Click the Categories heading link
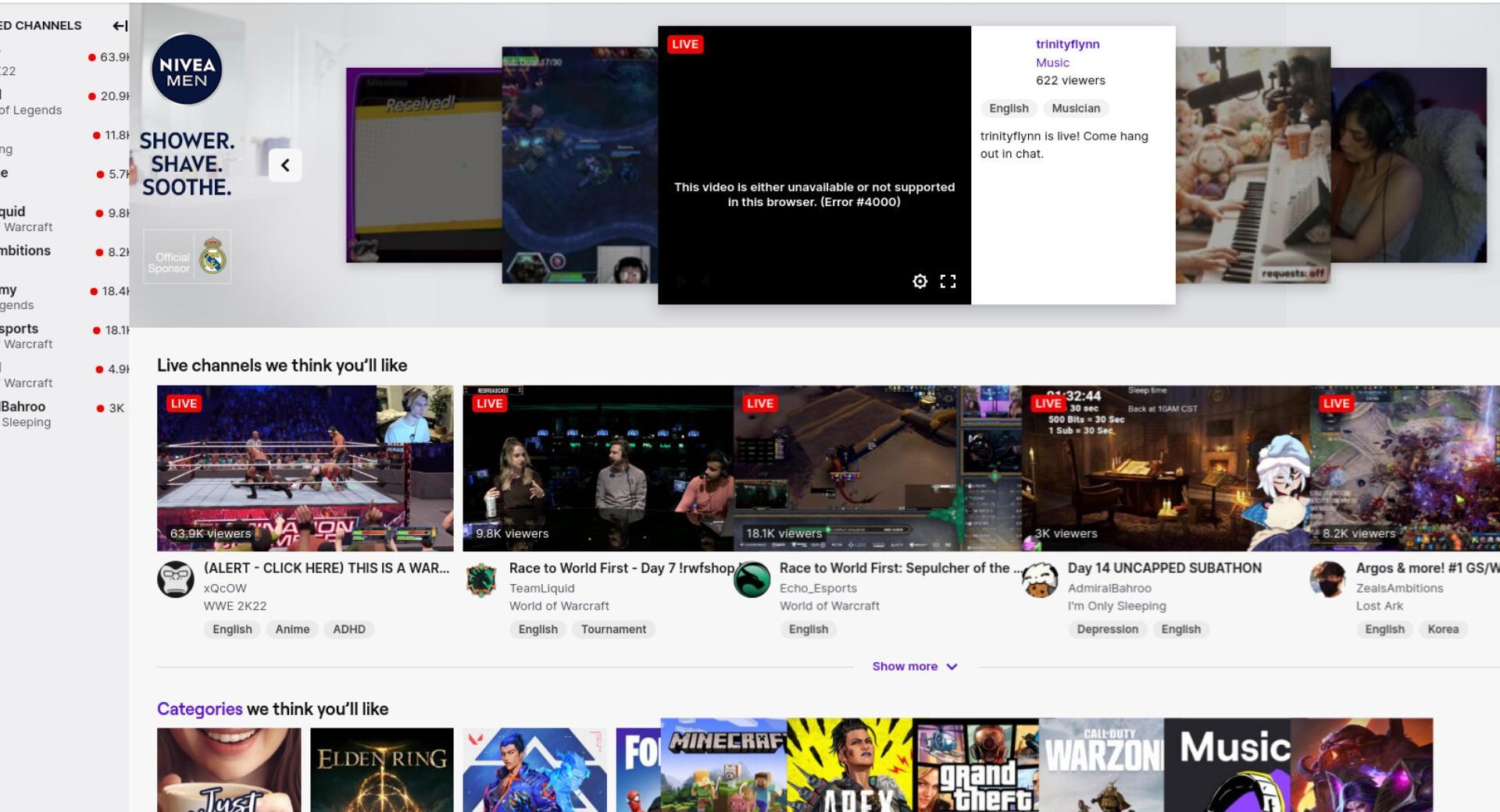 199,709
